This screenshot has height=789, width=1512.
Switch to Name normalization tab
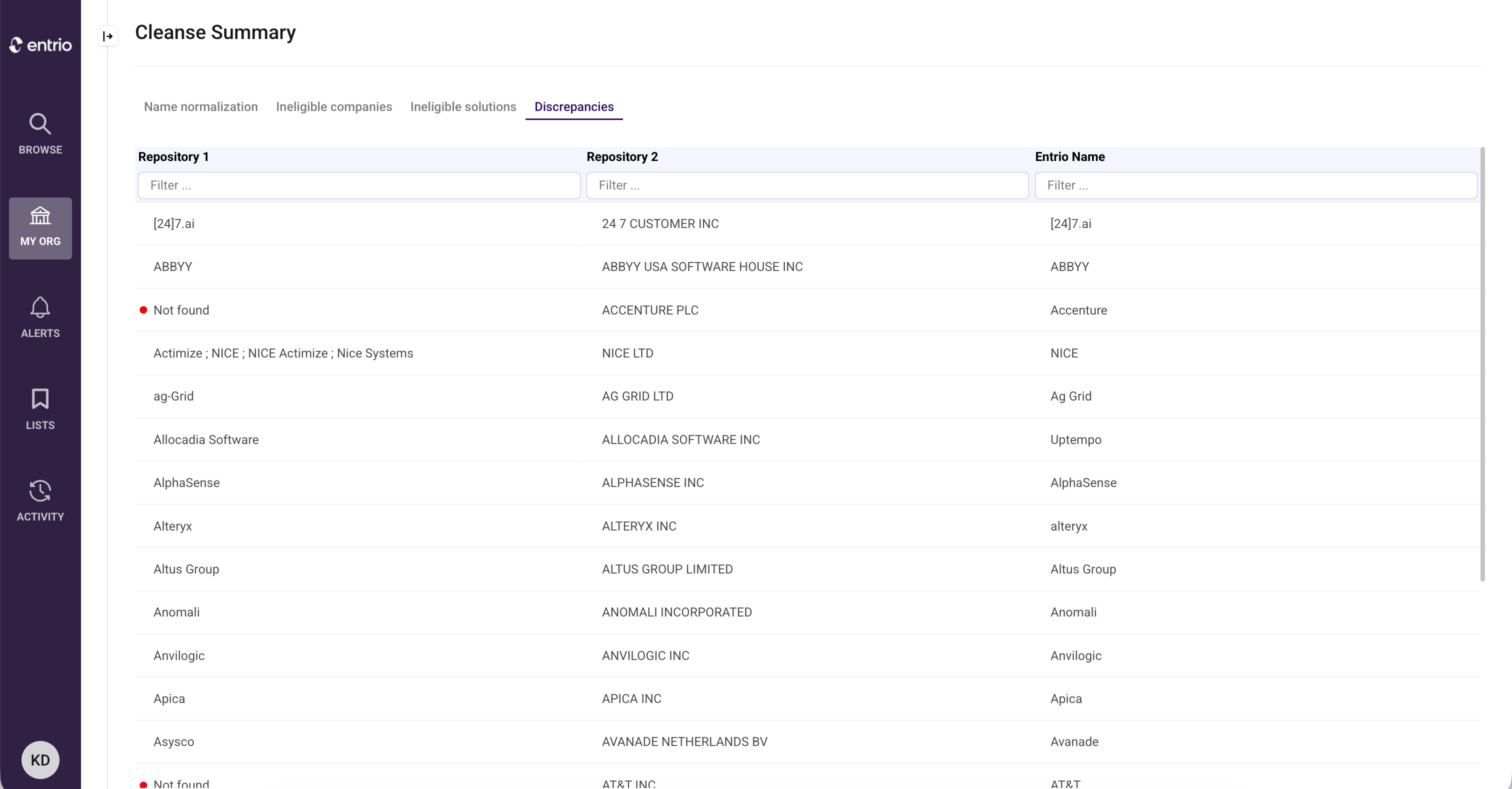pos(200,107)
